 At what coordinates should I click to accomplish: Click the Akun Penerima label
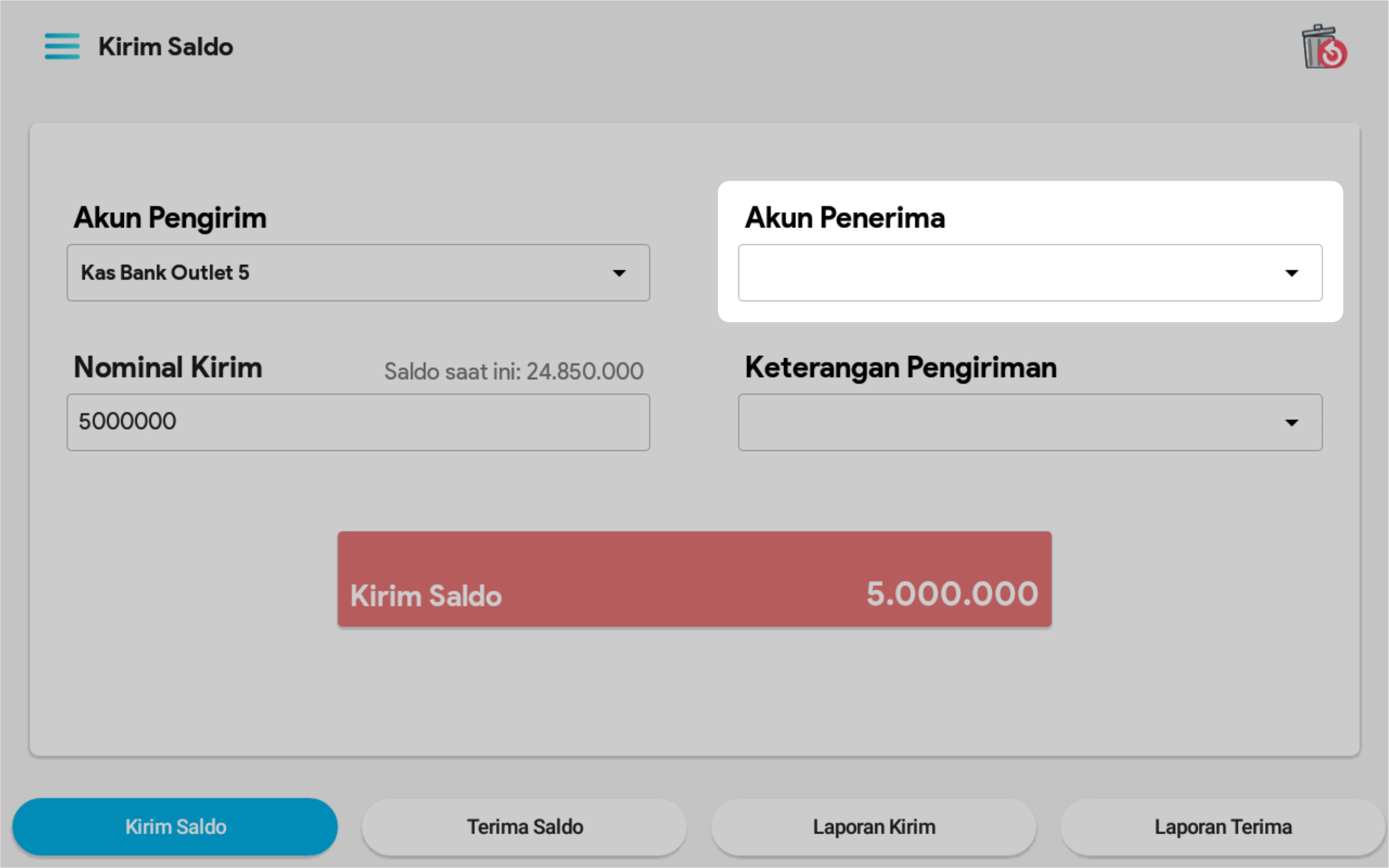[844, 218]
